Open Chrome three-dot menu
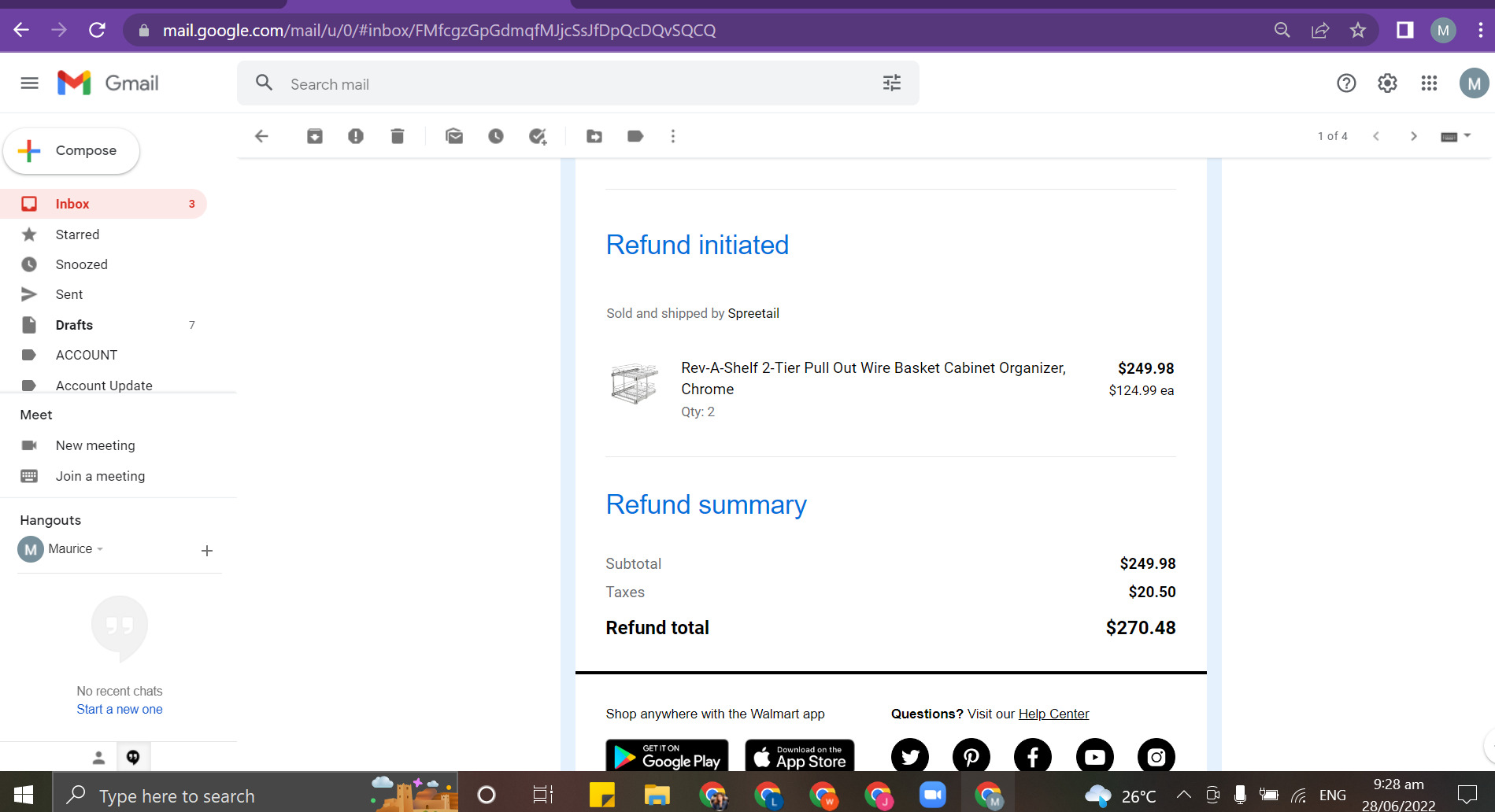 (x=1480, y=30)
